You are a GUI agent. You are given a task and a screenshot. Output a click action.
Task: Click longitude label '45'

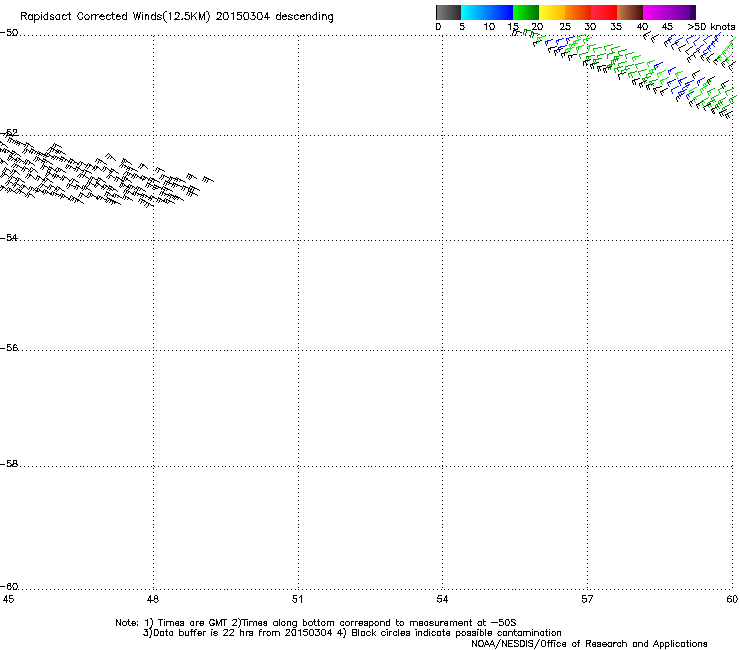(x=8, y=599)
